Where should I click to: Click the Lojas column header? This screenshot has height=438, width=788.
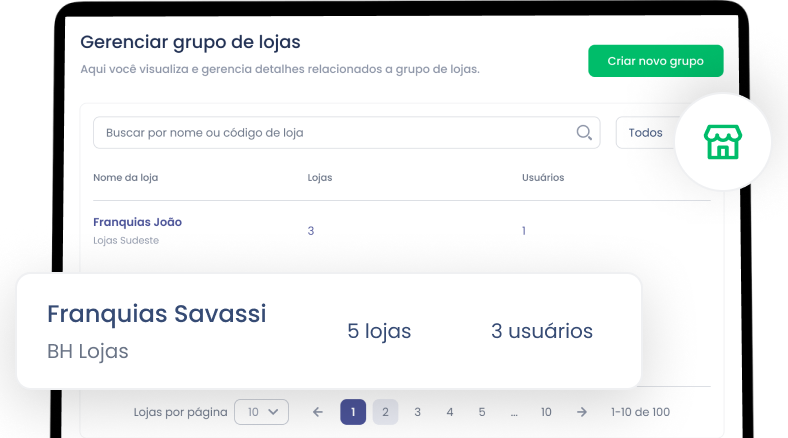tap(320, 178)
